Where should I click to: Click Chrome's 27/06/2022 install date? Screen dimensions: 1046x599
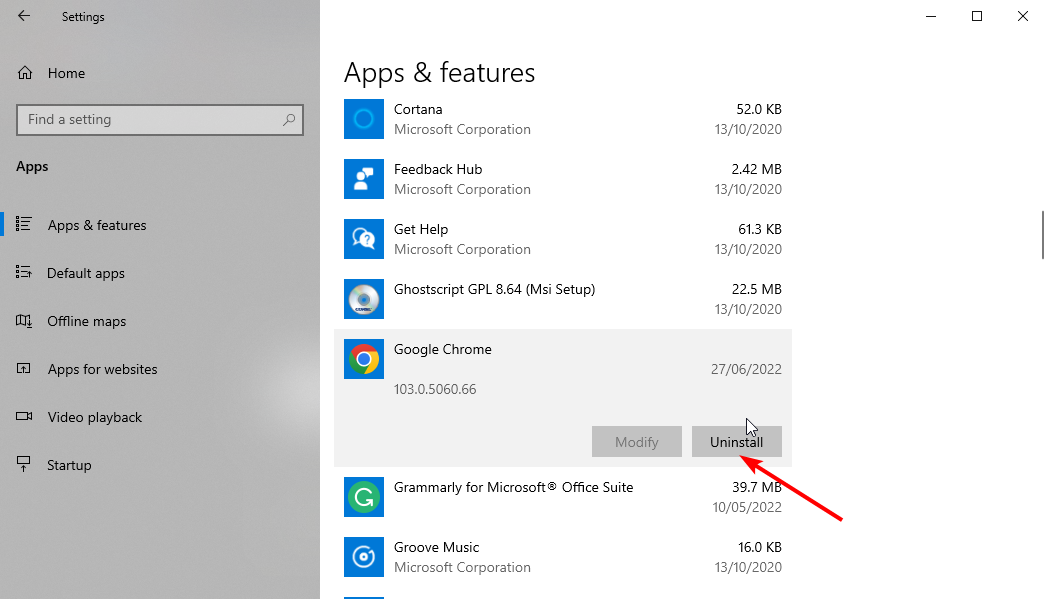pyautogui.click(x=746, y=370)
